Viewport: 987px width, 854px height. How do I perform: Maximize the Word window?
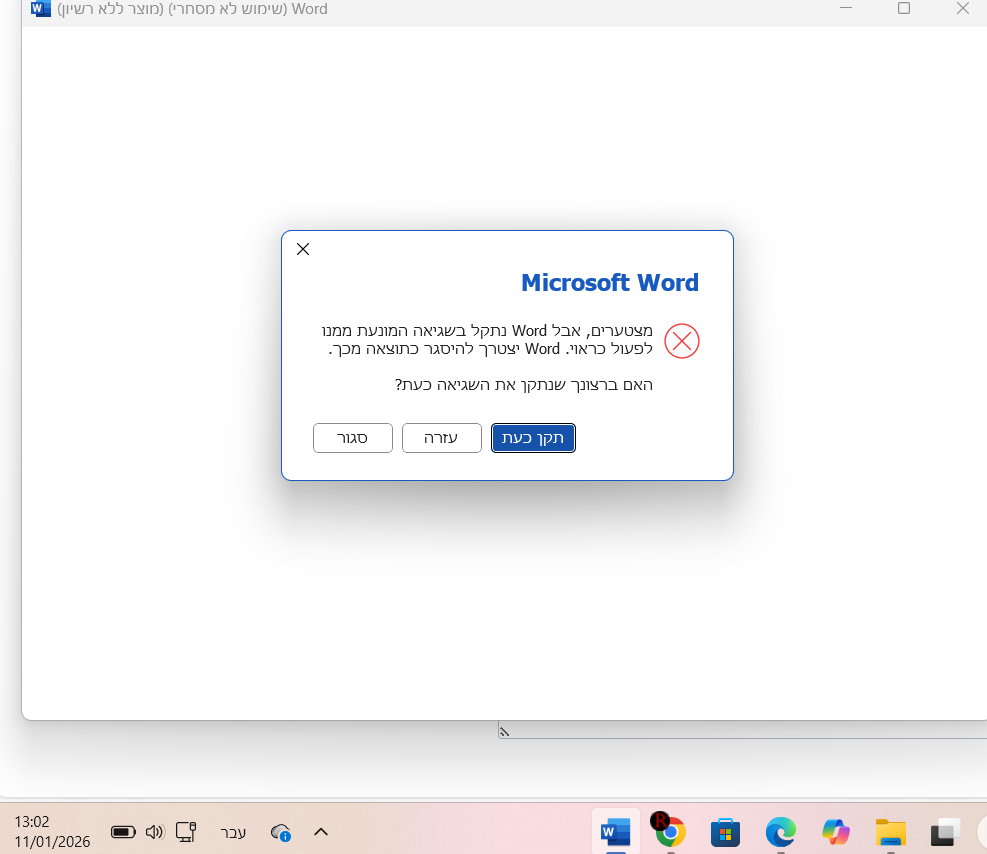tap(904, 8)
